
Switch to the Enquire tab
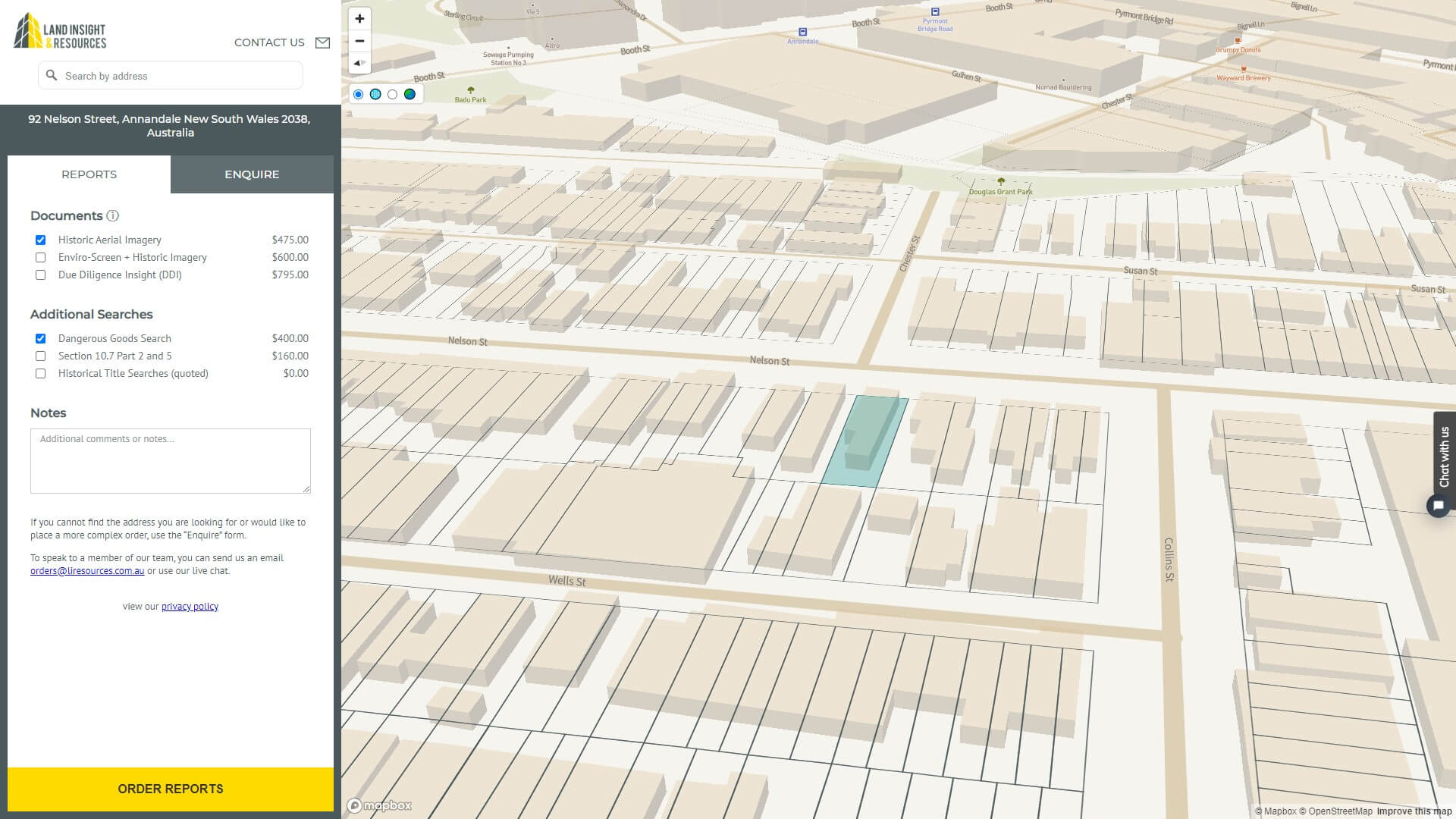click(x=252, y=174)
